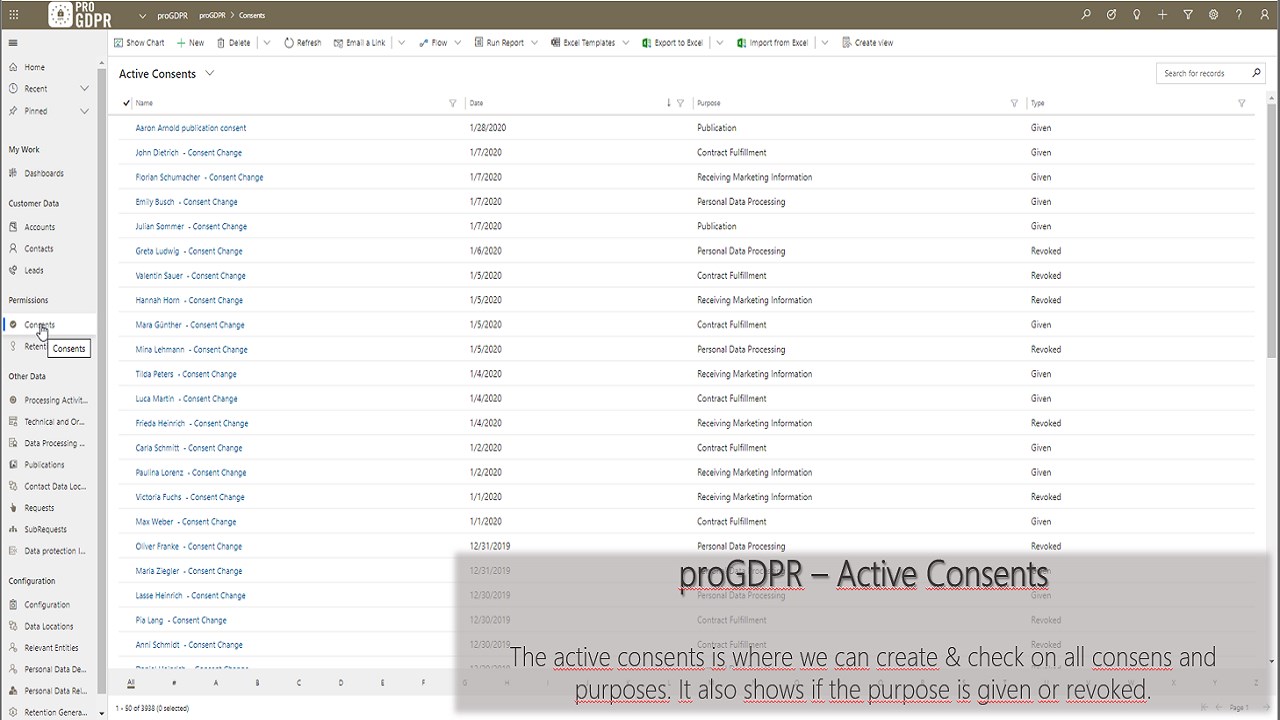Open SubRequests in sidebar
The width and height of the screenshot is (1280, 720).
pos(45,529)
